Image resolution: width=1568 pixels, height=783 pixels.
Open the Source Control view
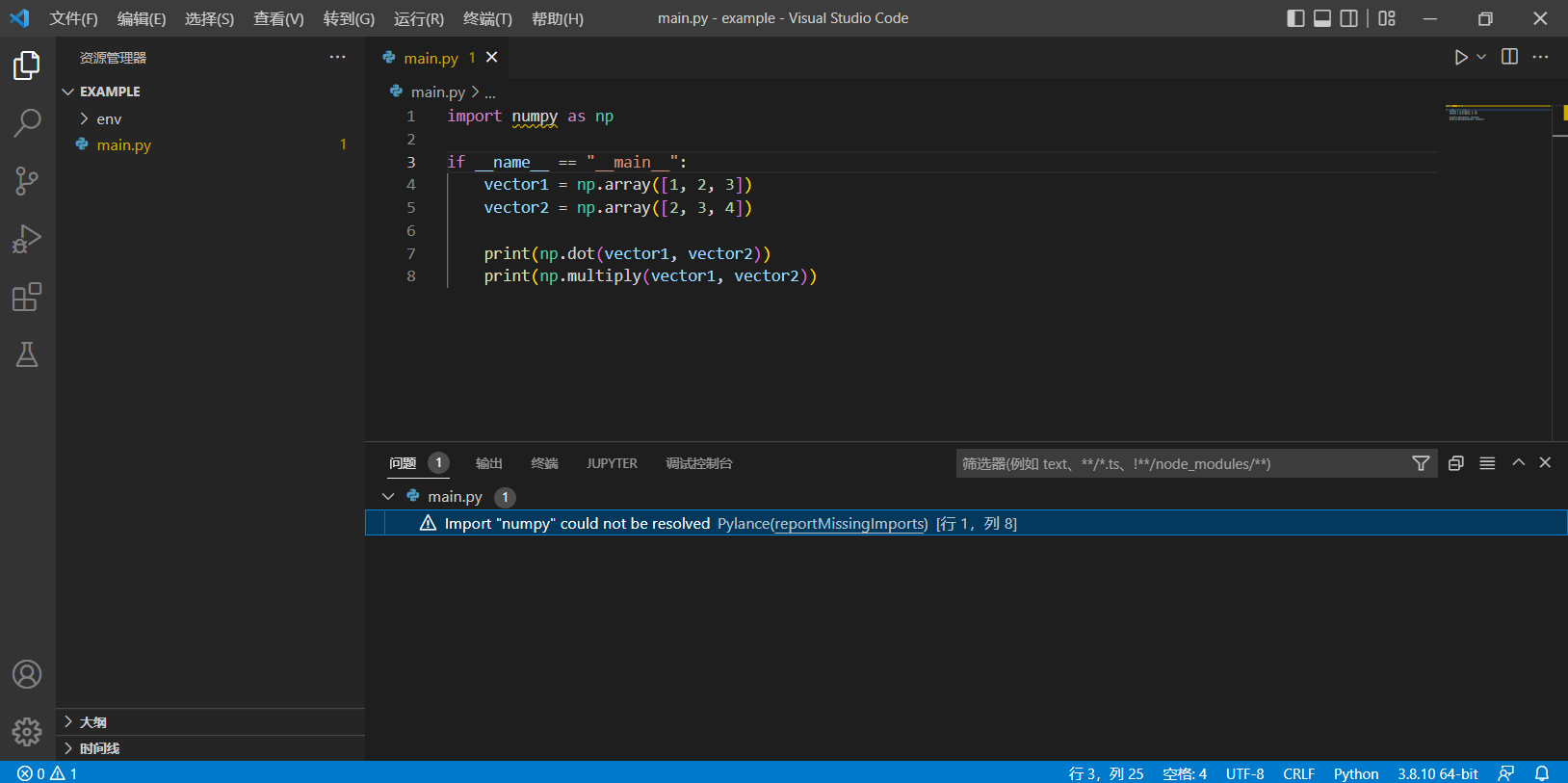[x=27, y=181]
